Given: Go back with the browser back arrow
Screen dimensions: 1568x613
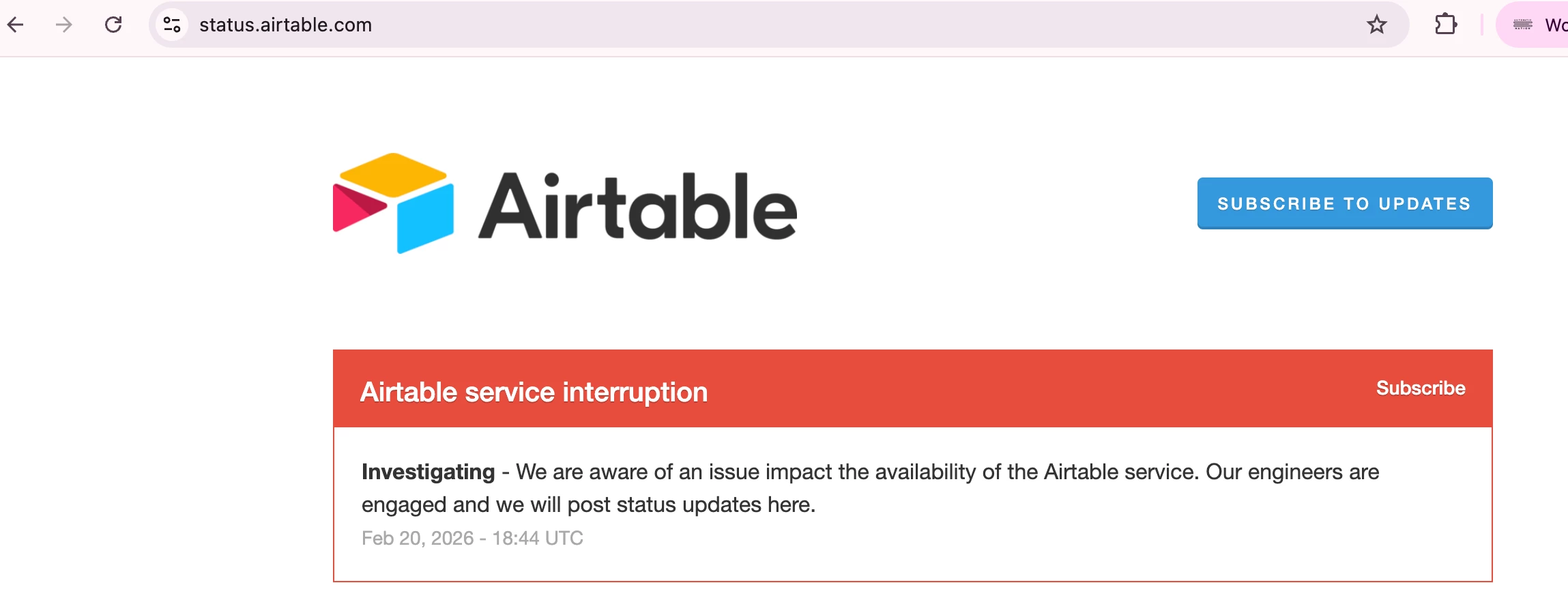Looking at the screenshot, I should pyautogui.click(x=16, y=25).
